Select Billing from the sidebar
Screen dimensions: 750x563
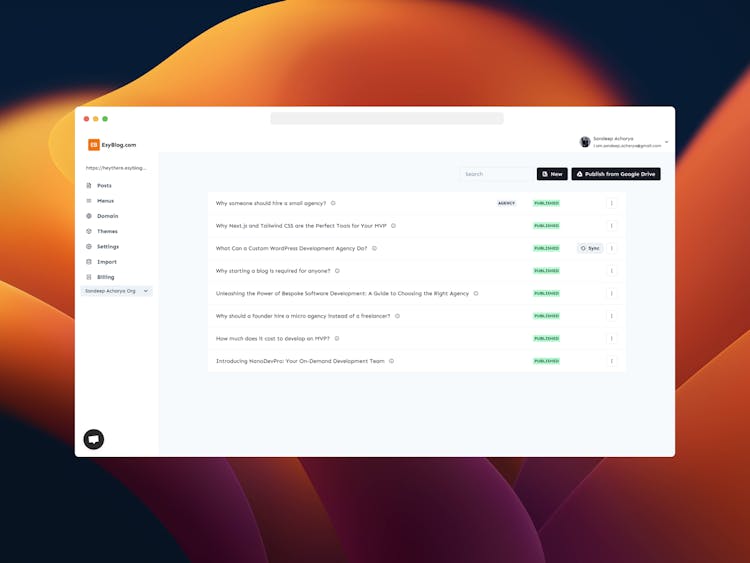(x=105, y=277)
